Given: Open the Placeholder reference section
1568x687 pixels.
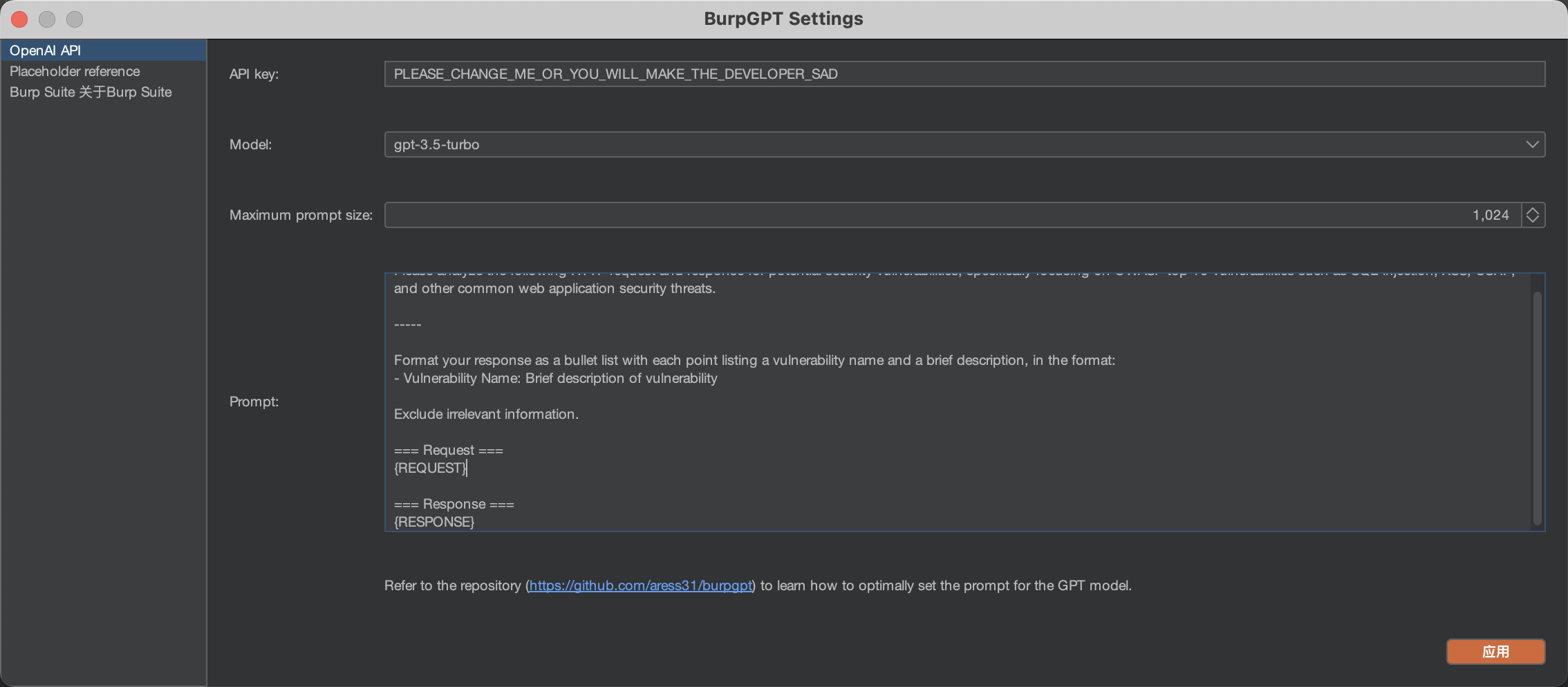Looking at the screenshot, I should click(75, 71).
